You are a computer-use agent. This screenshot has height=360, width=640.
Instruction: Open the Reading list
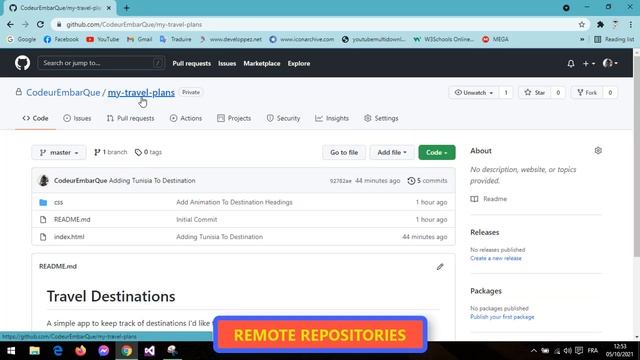(x=614, y=39)
